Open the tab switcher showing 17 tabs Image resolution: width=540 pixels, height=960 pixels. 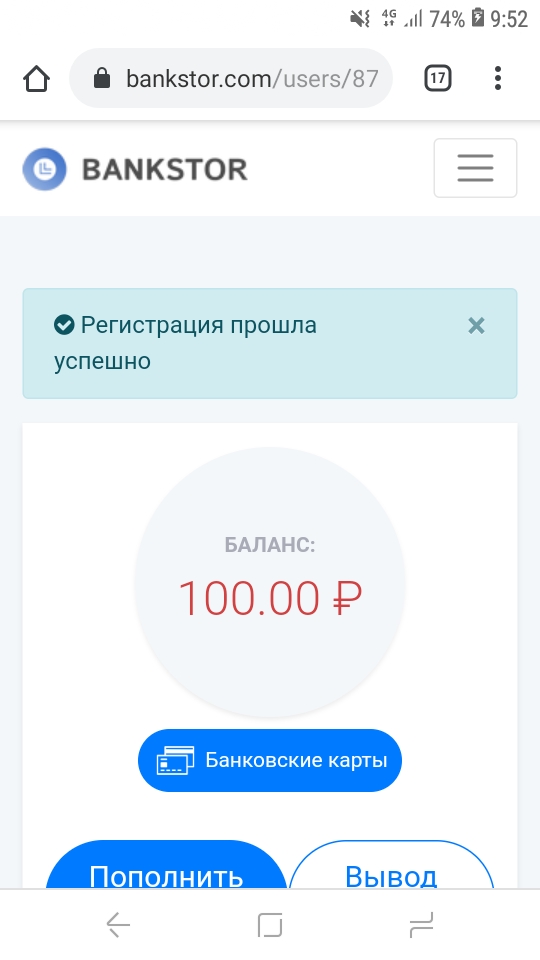pos(438,78)
